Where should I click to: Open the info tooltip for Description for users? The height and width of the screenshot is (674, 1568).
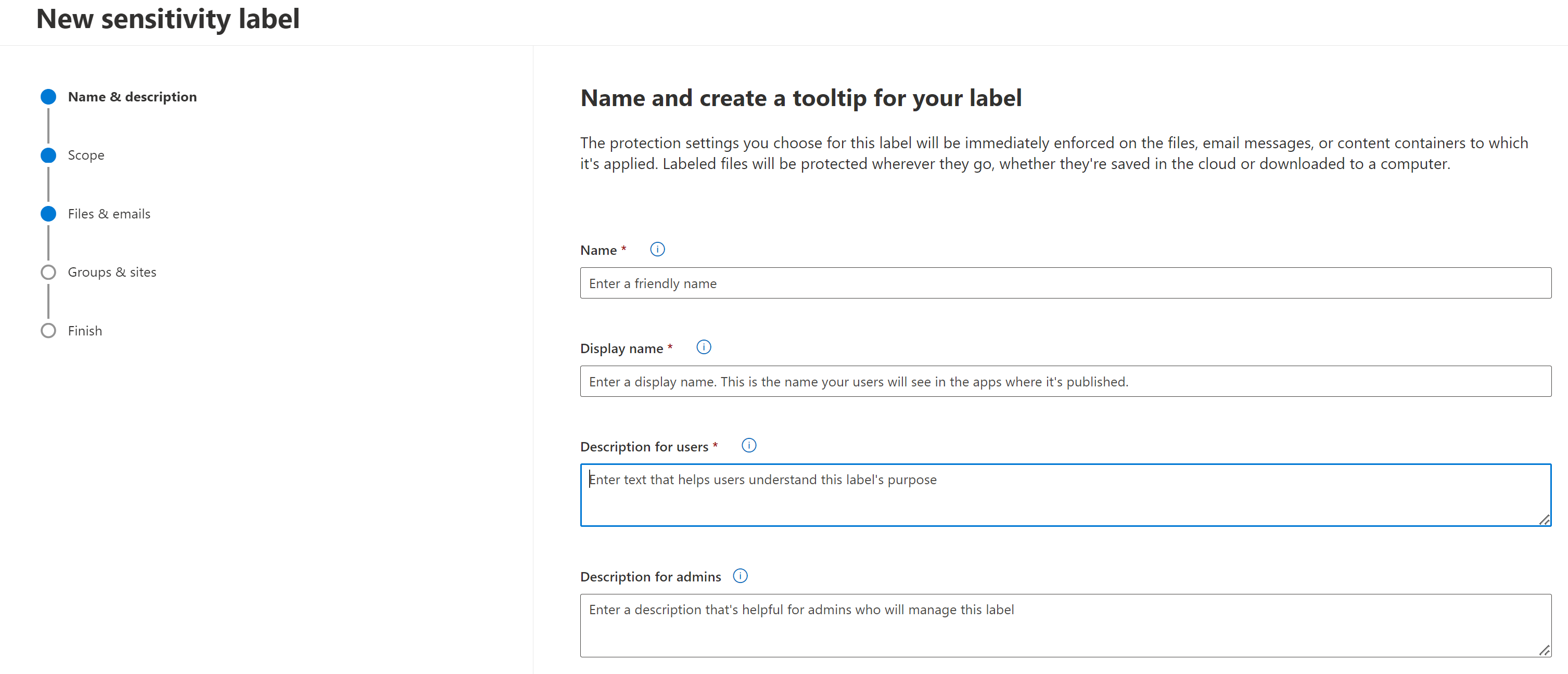pos(749,446)
